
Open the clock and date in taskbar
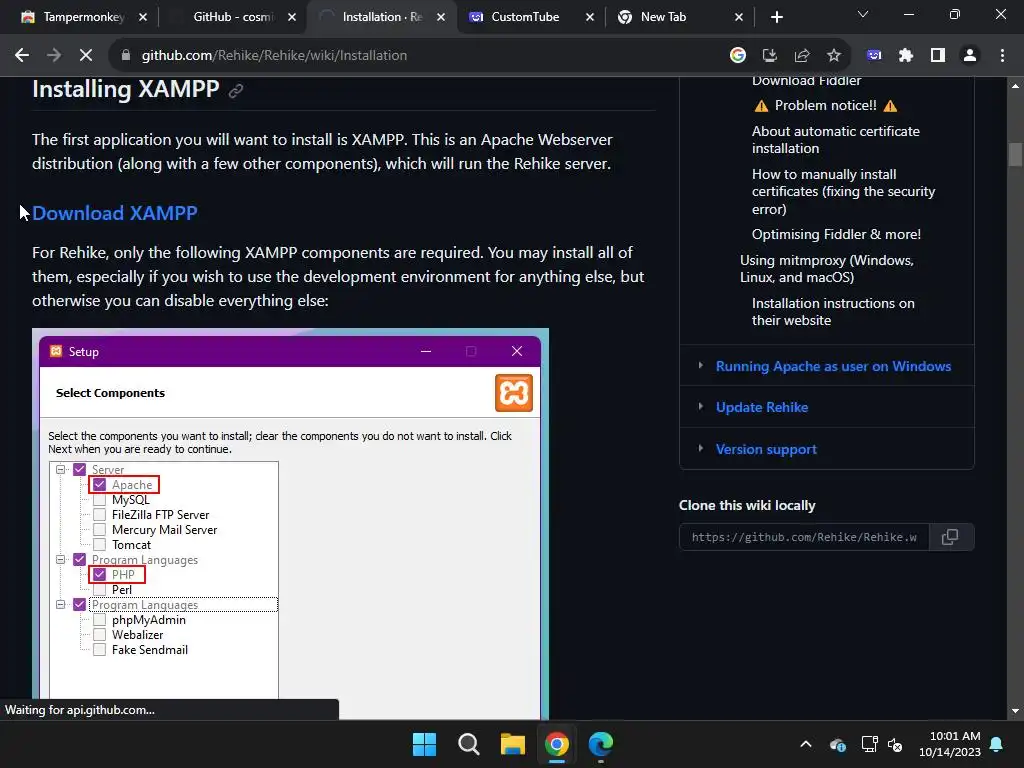950,744
